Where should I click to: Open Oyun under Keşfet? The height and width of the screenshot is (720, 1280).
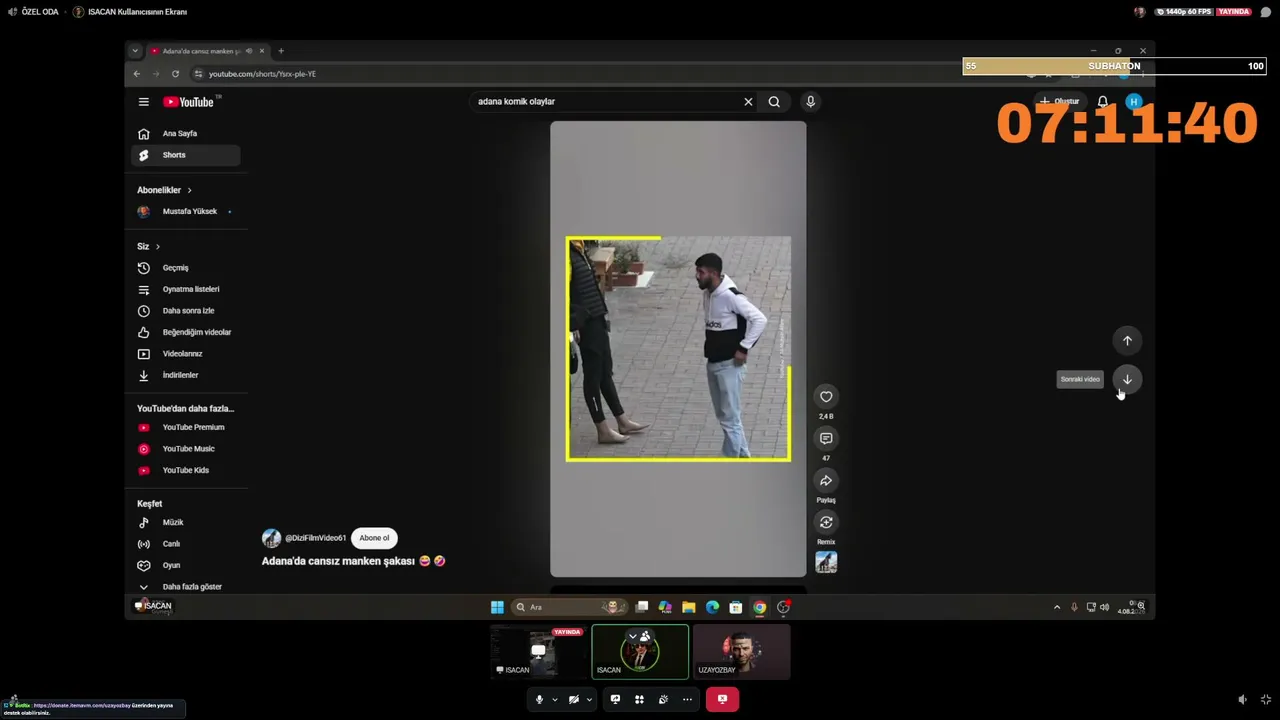(185, 565)
